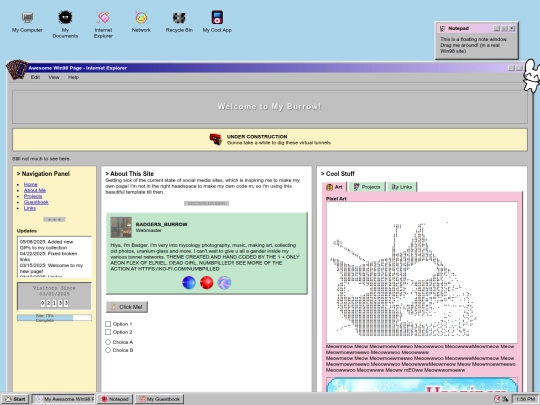Viewport: 540px width, 405px height.
Task: Click the Webmaster label under BADGERS_BURROW
Action: tap(148, 230)
